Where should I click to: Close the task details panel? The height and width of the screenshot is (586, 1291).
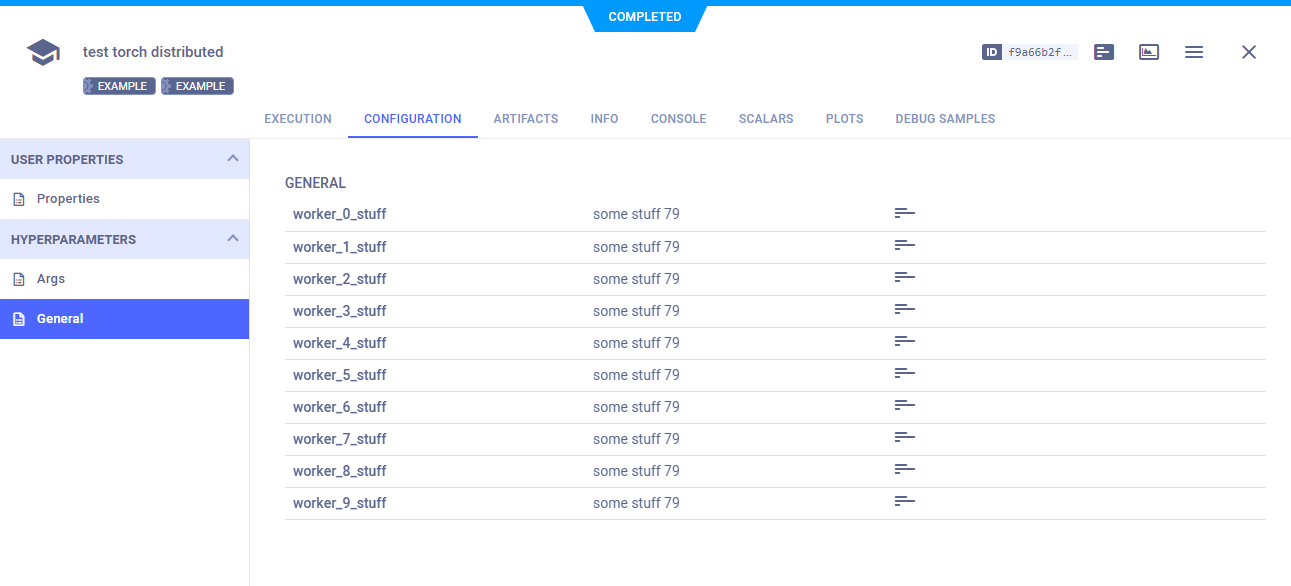[1248, 52]
